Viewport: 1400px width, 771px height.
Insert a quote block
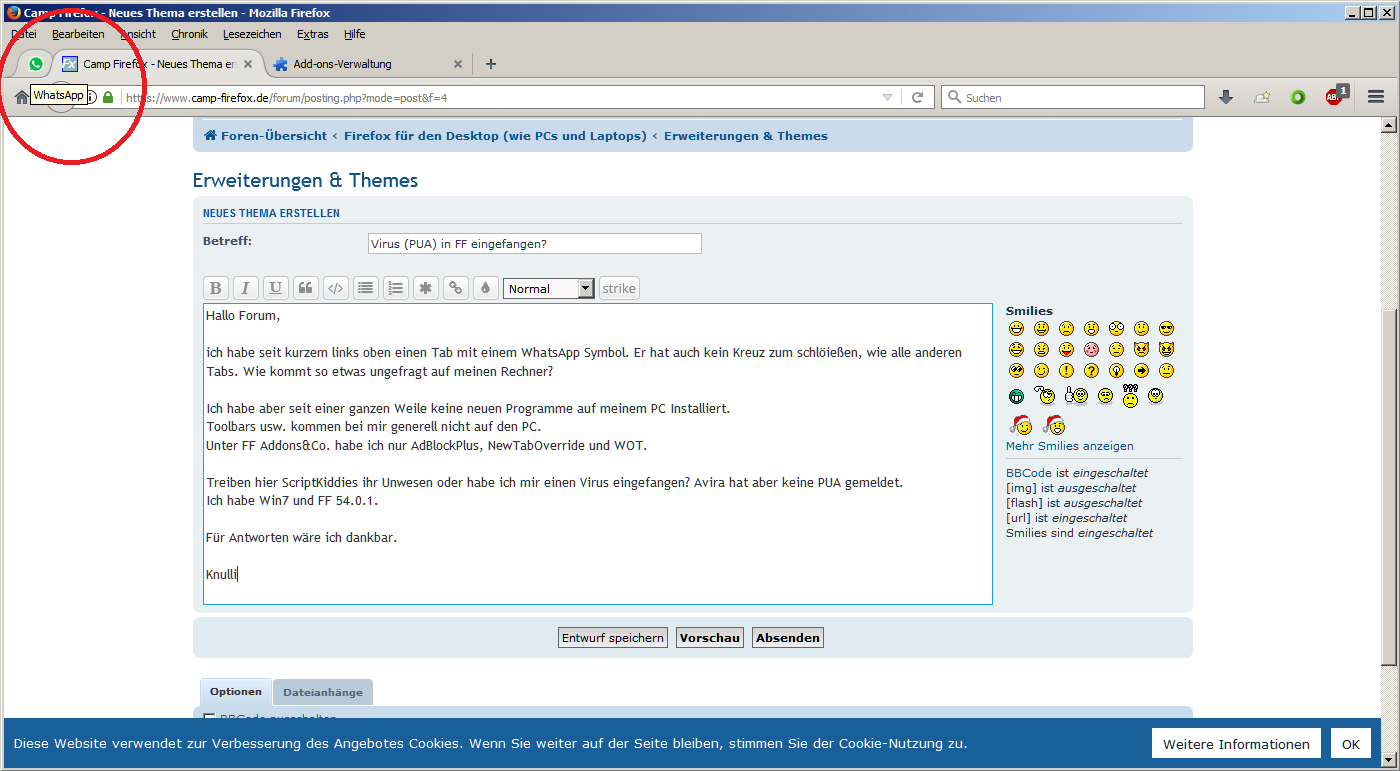click(306, 288)
